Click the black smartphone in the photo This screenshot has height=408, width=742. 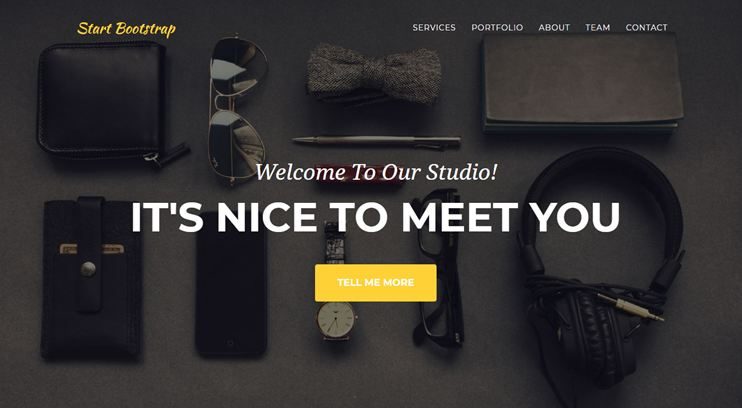pos(231,284)
